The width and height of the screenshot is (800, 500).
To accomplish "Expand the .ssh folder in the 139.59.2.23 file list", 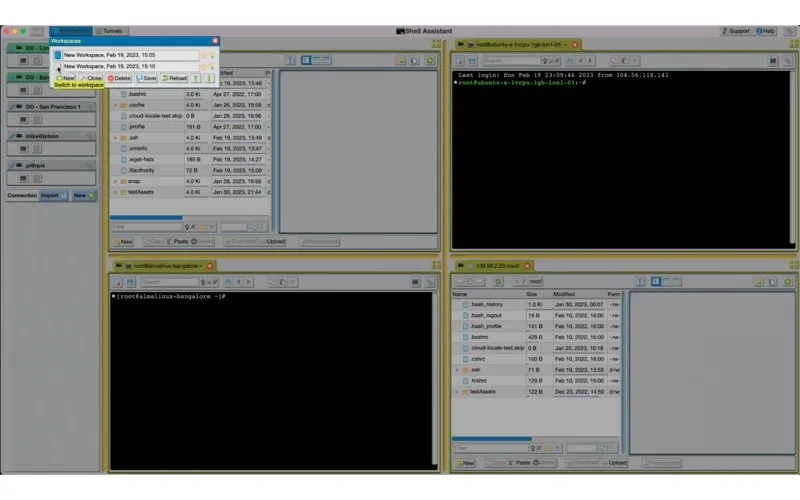I will coord(457,370).
